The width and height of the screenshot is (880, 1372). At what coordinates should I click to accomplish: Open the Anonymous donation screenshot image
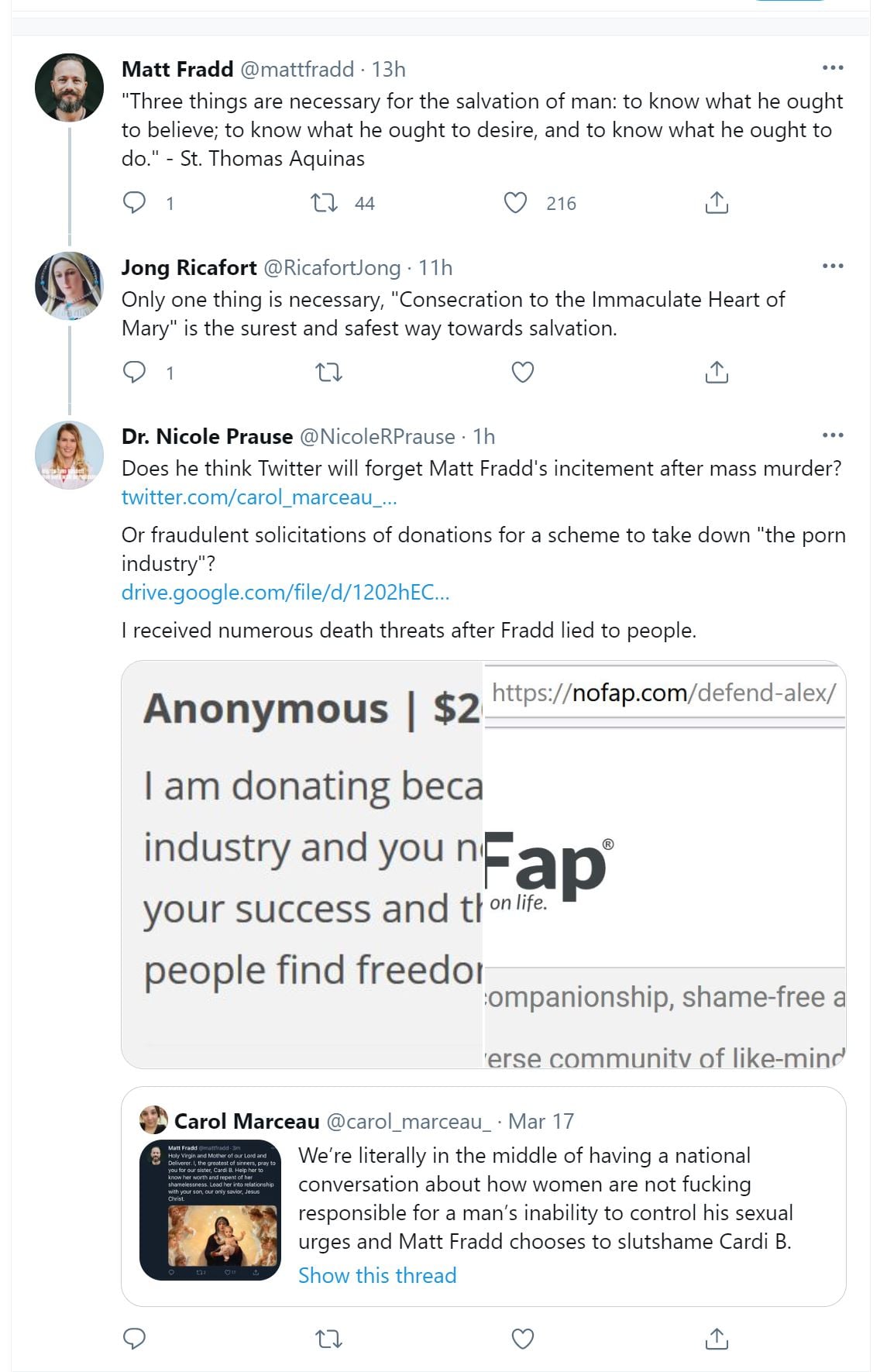click(x=302, y=864)
